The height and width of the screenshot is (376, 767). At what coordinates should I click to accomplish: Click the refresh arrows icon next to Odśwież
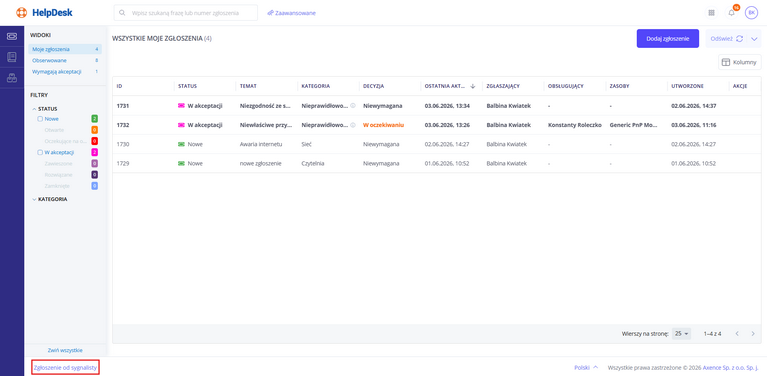point(740,39)
